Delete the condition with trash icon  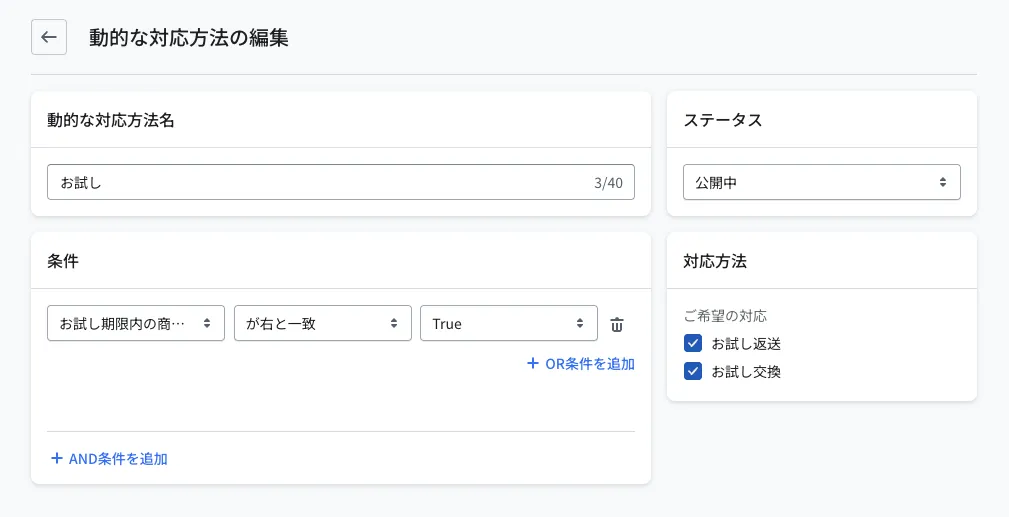pos(616,324)
